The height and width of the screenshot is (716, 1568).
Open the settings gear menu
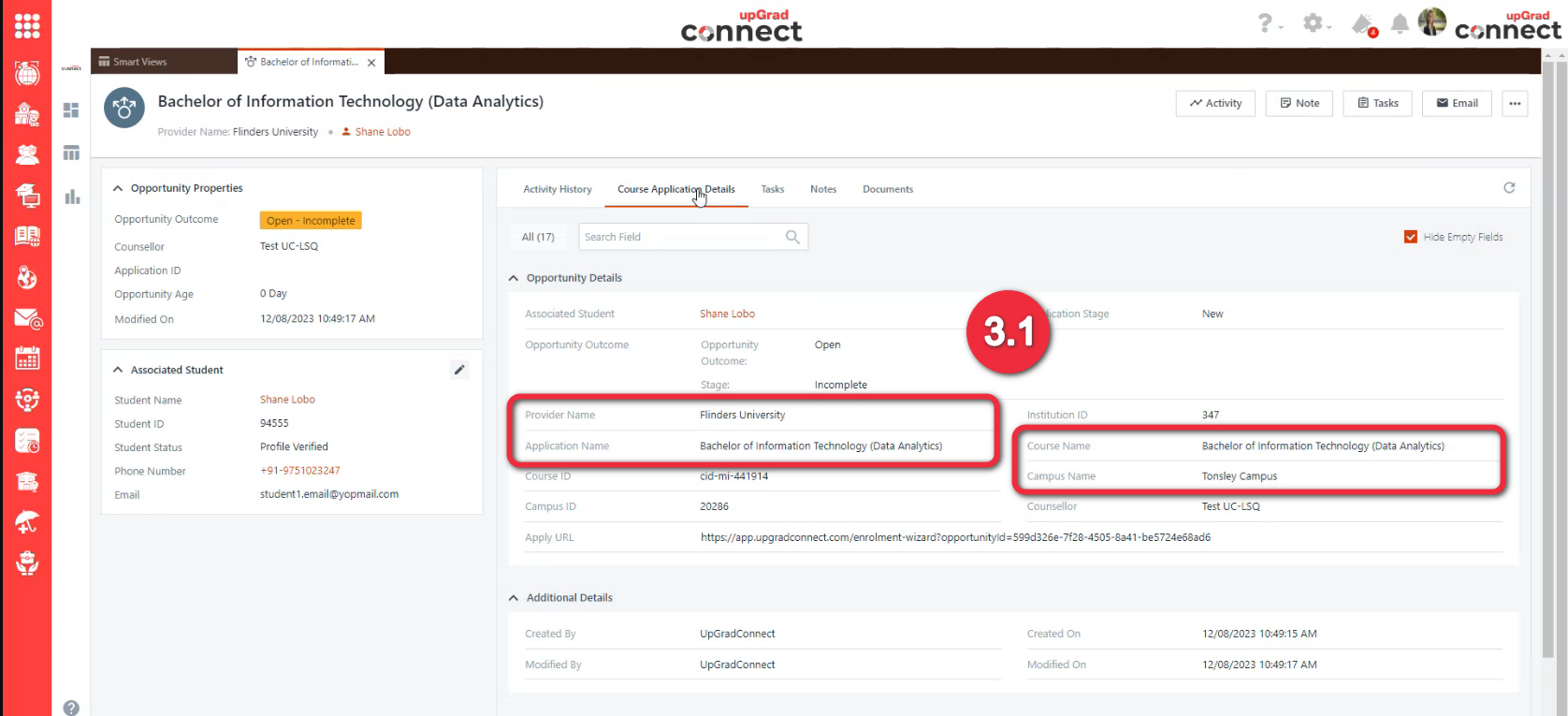(x=1314, y=23)
